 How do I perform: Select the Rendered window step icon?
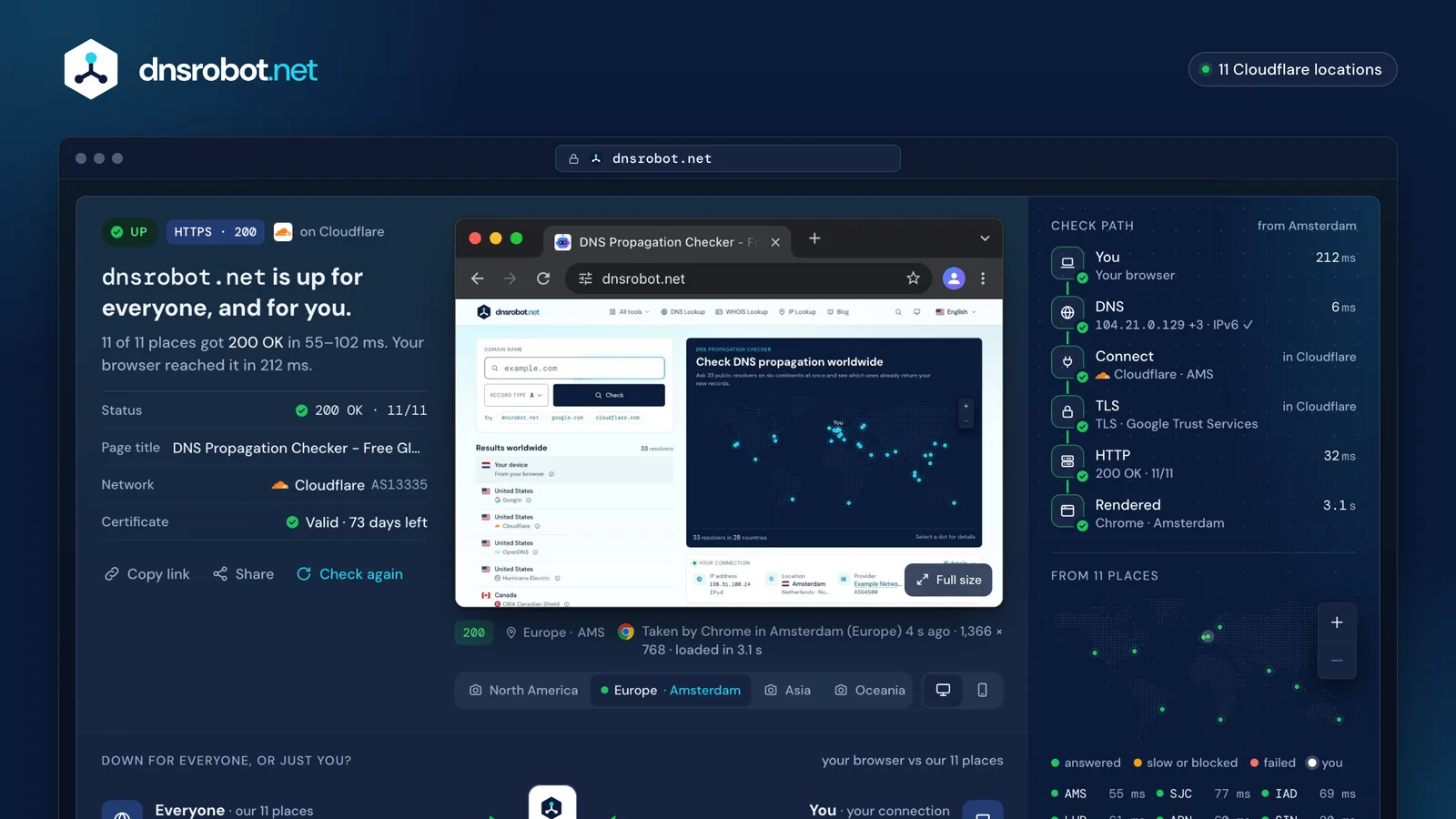tap(1067, 511)
